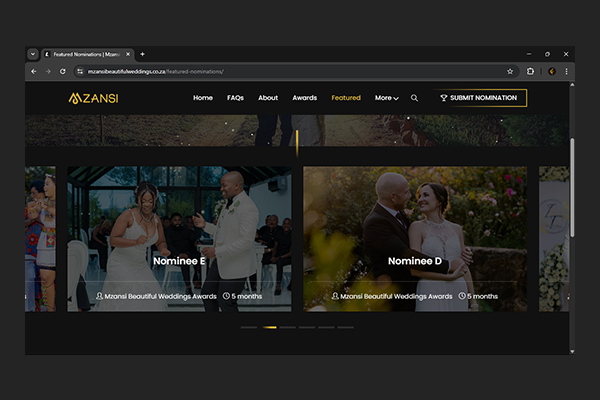
Task: Open the tab search dropdown arrow
Action: pyautogui.click(x=33, y=54)
